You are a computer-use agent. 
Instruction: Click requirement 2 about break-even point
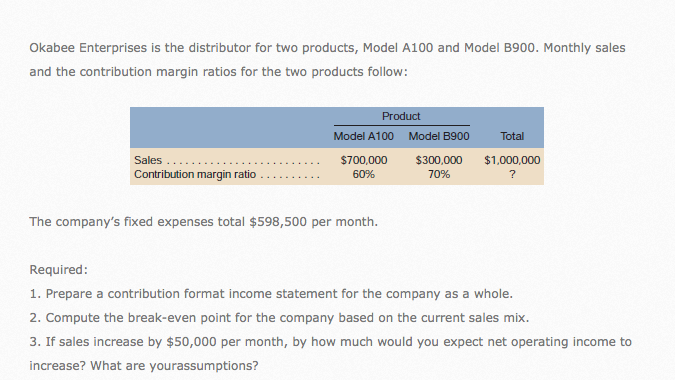pyautogui.click(x=279, y=318)
